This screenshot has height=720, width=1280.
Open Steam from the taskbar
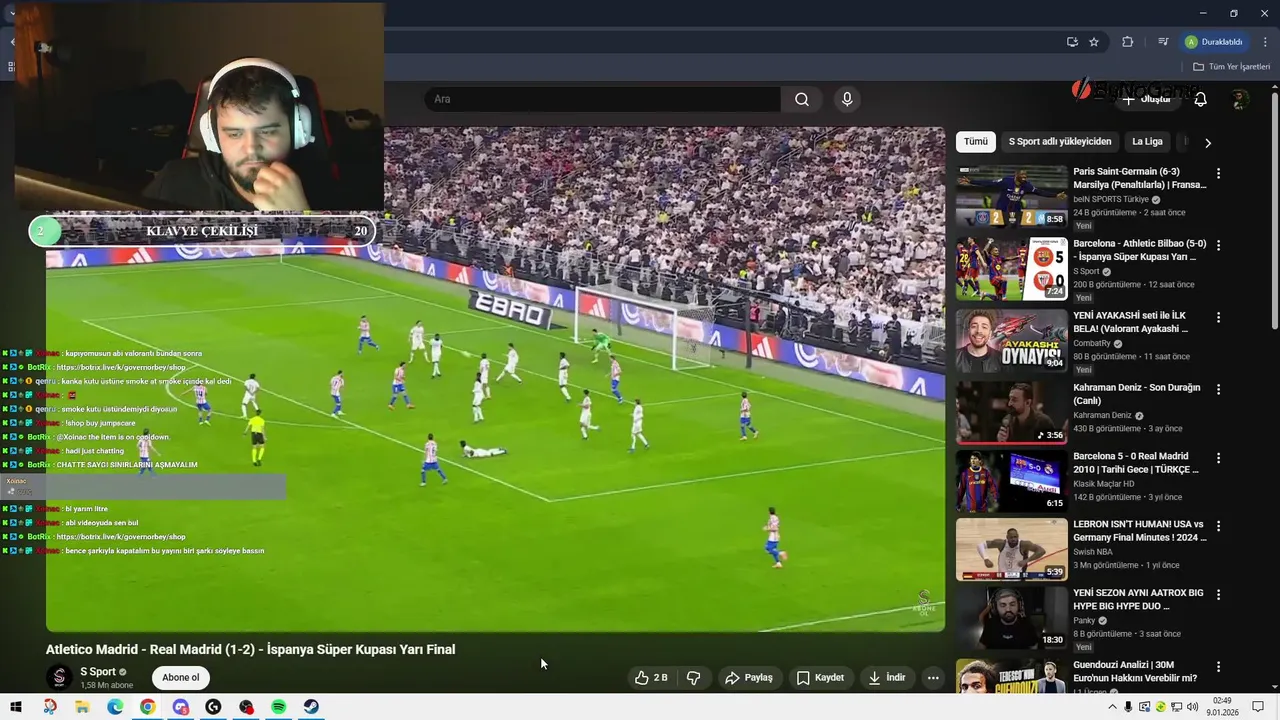click(312, 707)
